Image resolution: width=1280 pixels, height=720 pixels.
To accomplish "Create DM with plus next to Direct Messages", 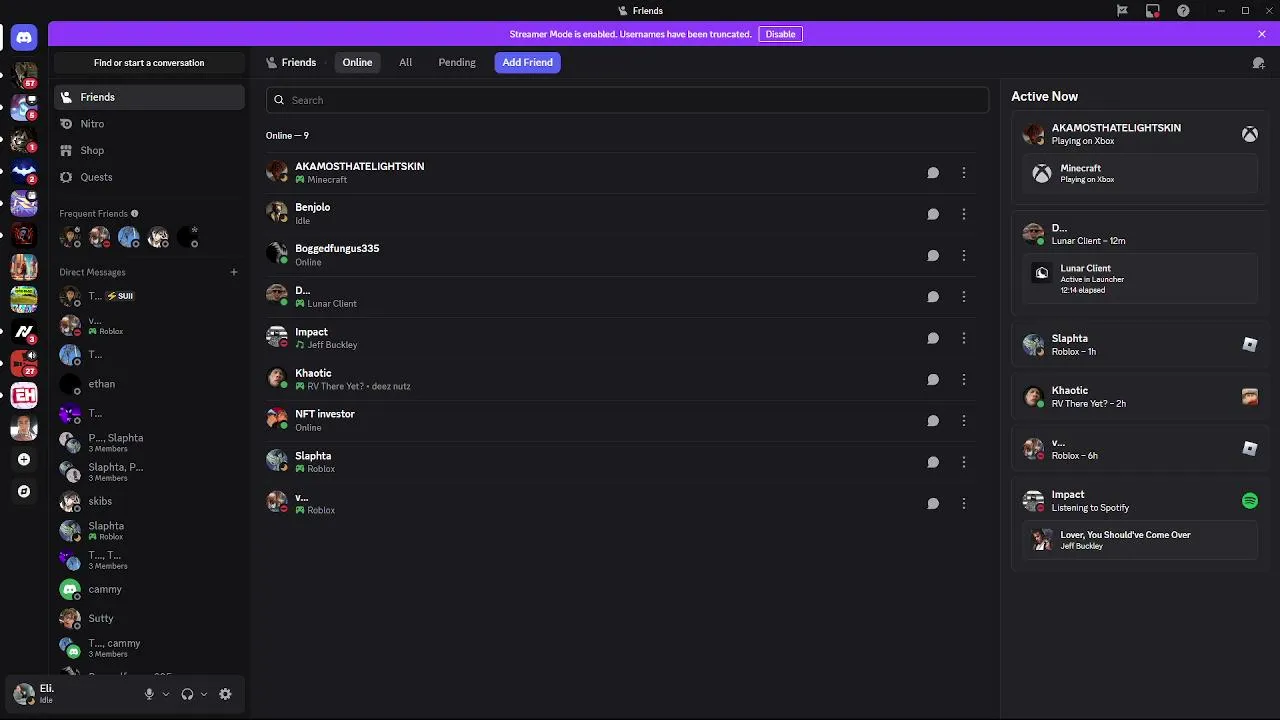I will pyautogui.click(x=234, y=272).
